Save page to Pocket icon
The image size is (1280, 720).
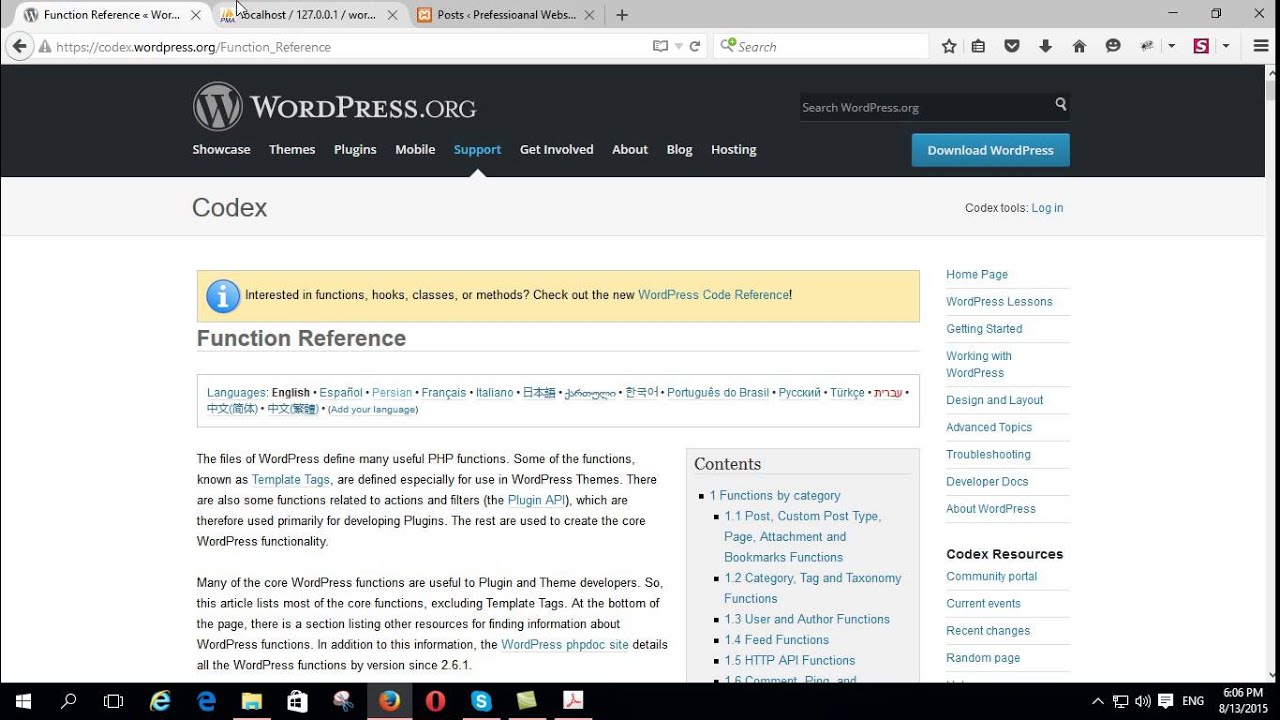coord(1012,46)
